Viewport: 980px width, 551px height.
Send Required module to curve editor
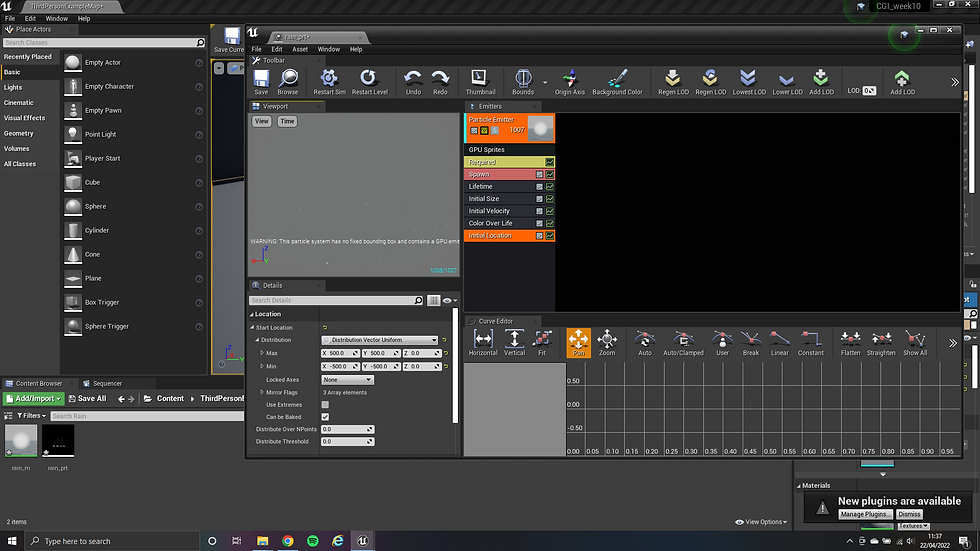[x=549, y=162]
